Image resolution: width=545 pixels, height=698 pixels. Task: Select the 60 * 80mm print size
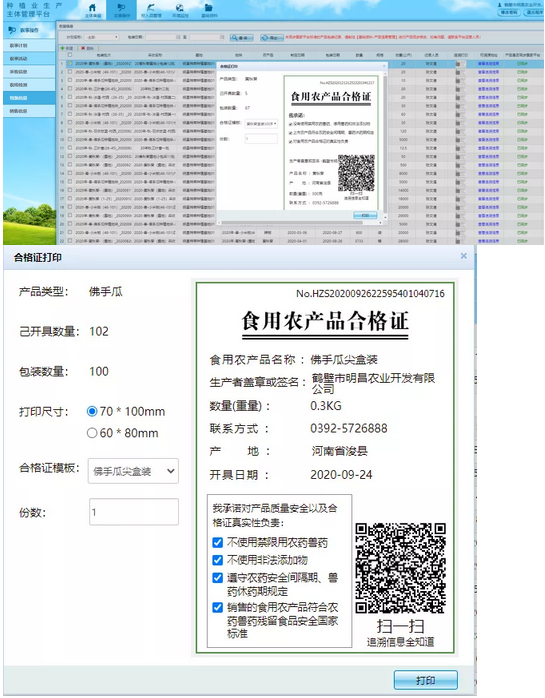point(92,433)
